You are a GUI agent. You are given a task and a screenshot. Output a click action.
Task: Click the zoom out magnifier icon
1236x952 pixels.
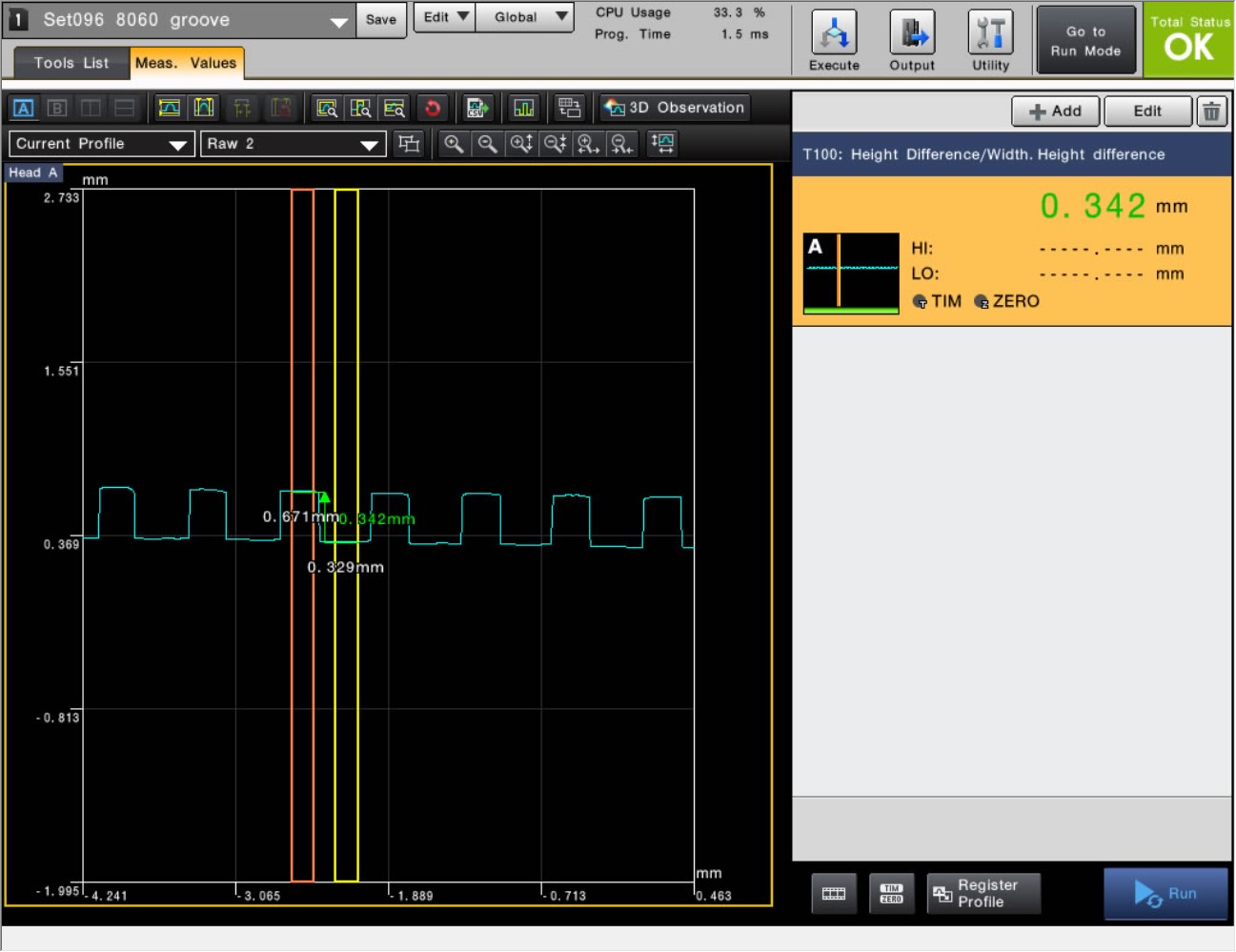click(x=487, y=144)
